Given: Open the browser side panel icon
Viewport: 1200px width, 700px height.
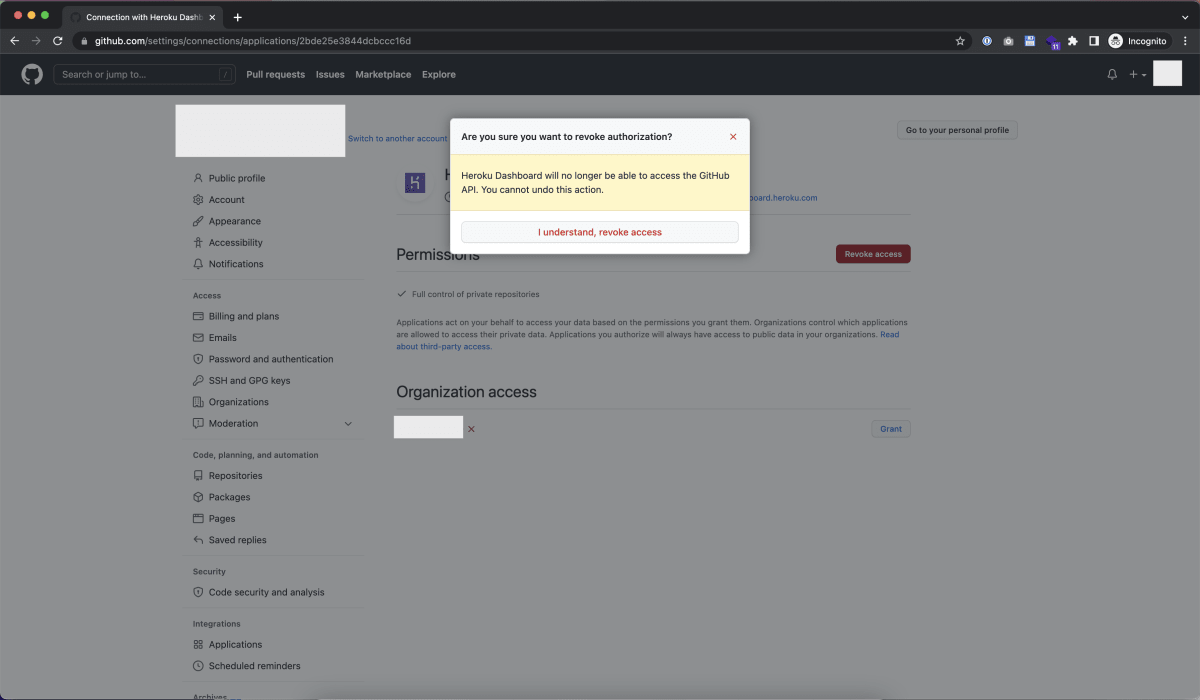Looking at the screenshot, I should [x=1094, y=41].
